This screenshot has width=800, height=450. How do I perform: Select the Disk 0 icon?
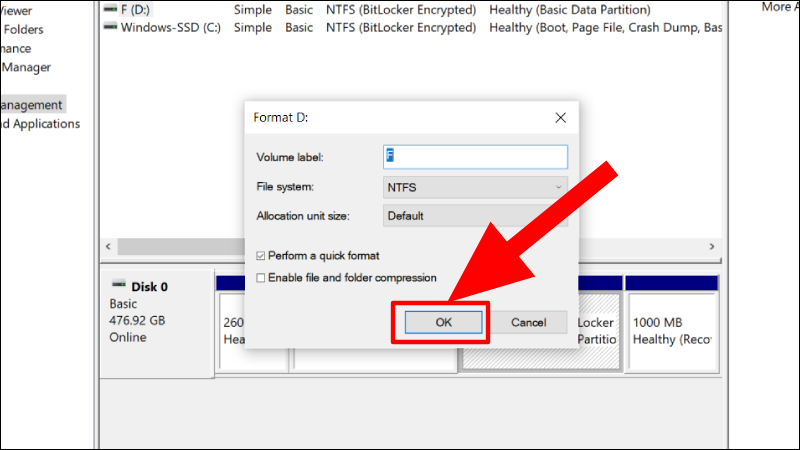click(x=119, y=284)
